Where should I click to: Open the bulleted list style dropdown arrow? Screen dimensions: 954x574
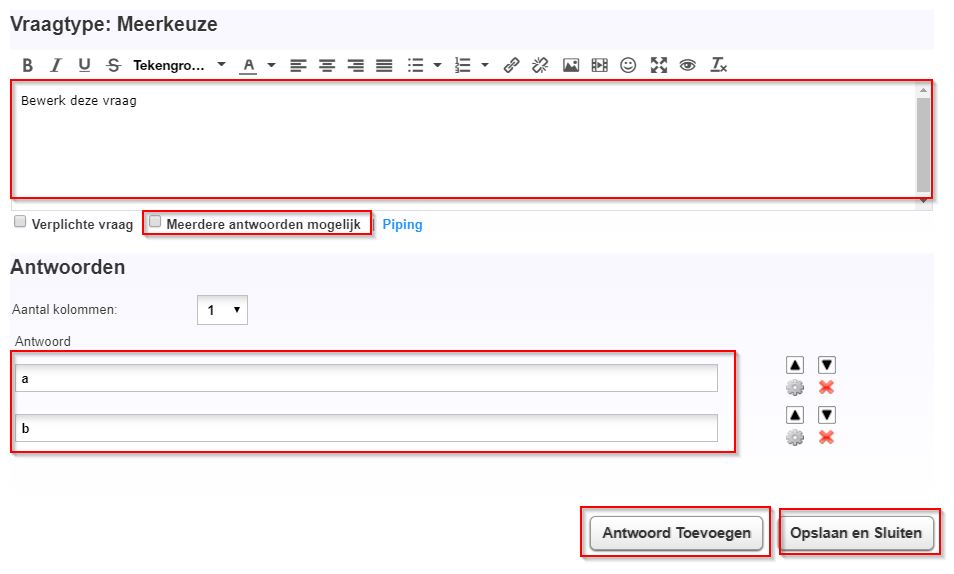pyautogui.click(x=438, y=66)
